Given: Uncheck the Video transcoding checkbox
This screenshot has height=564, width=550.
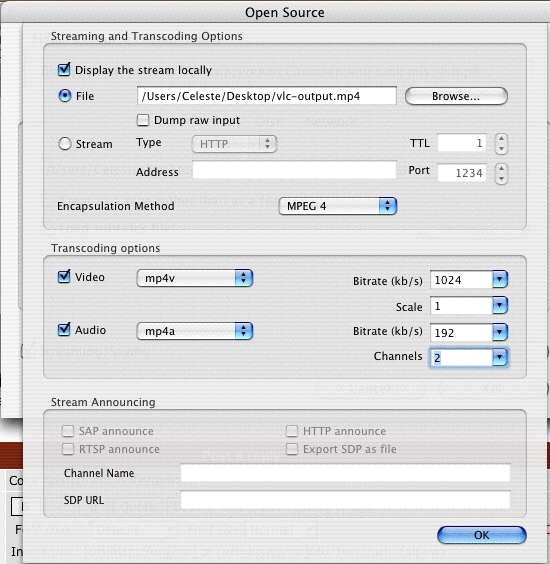Looking at the screenshot, I should point(64,276).
